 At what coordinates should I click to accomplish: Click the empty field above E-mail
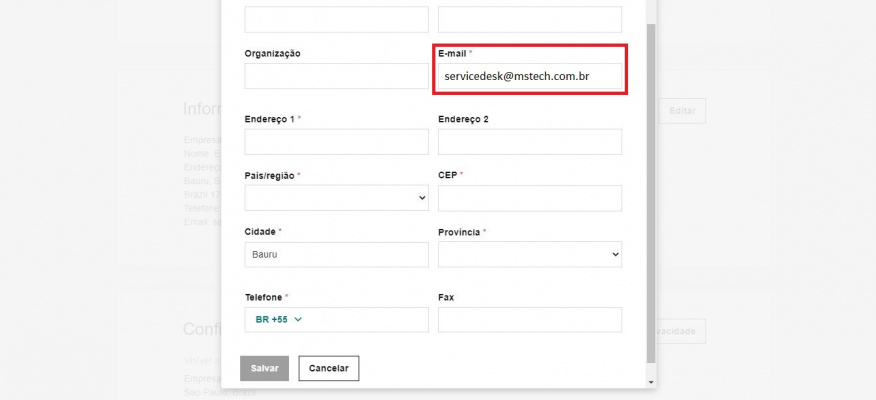pos(530,19)
